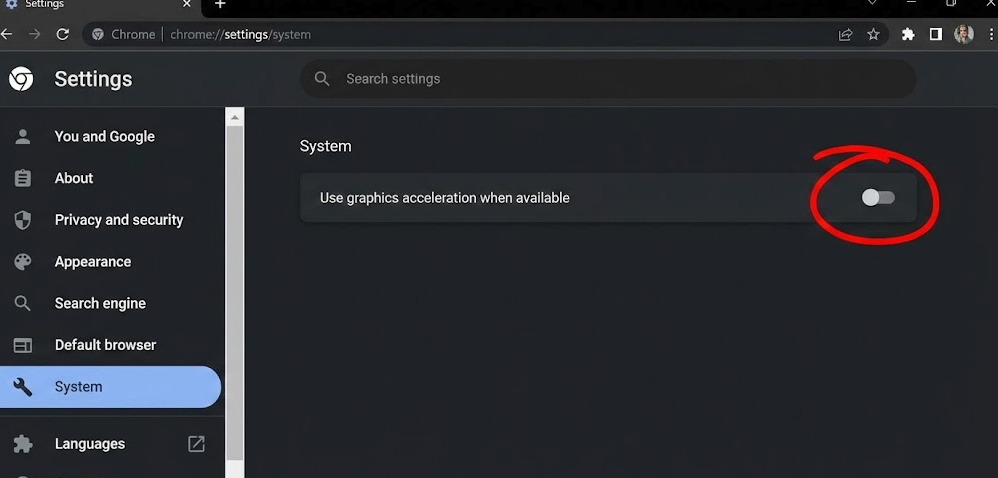Viewport: 998px width, 478px height.
Task: Bookmark this page with the star icon
Action: [x=873, y=34]
